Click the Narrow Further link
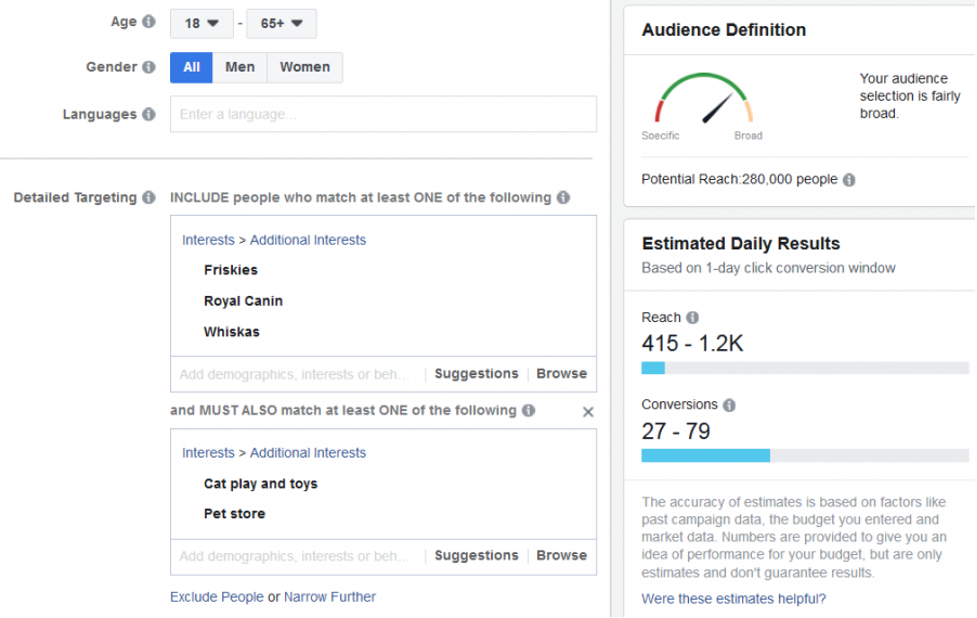Screen dimensions: 977x618 pyautogui.click(x=330, y=597)
